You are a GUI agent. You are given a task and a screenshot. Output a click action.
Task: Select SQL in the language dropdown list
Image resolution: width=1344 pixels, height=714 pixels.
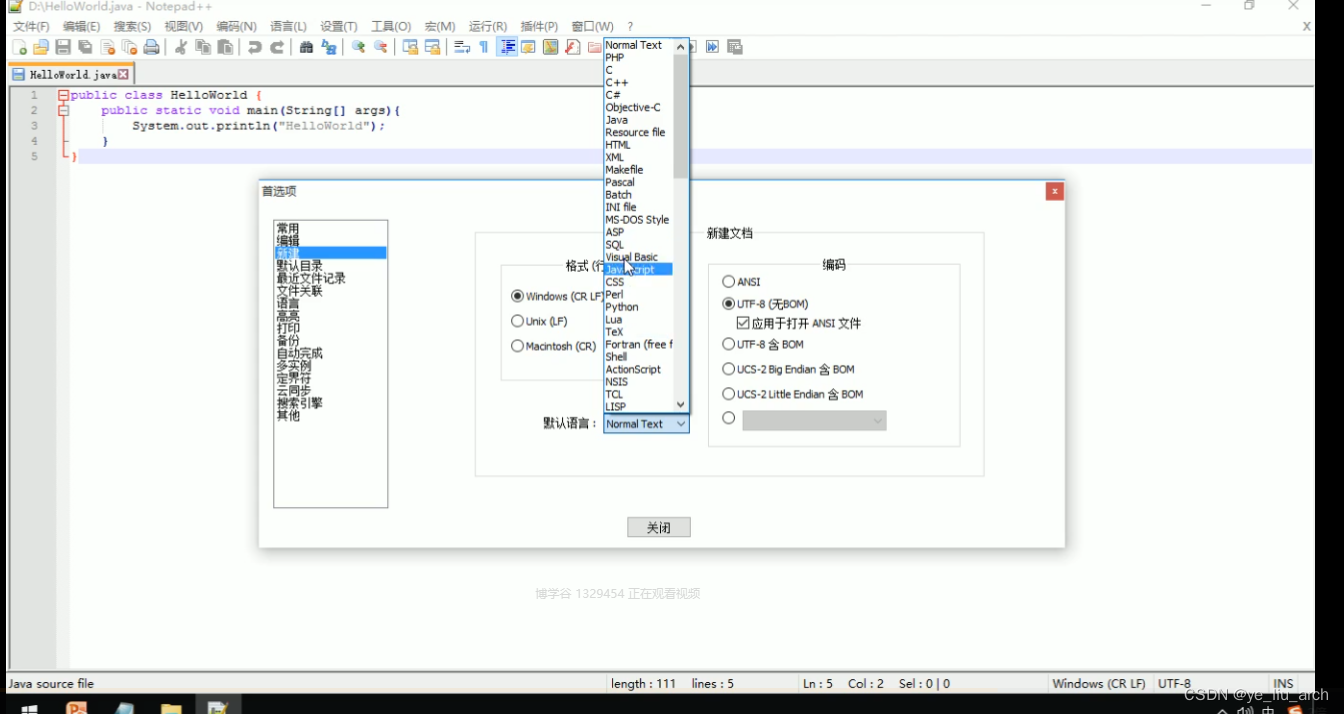[639, 245]
